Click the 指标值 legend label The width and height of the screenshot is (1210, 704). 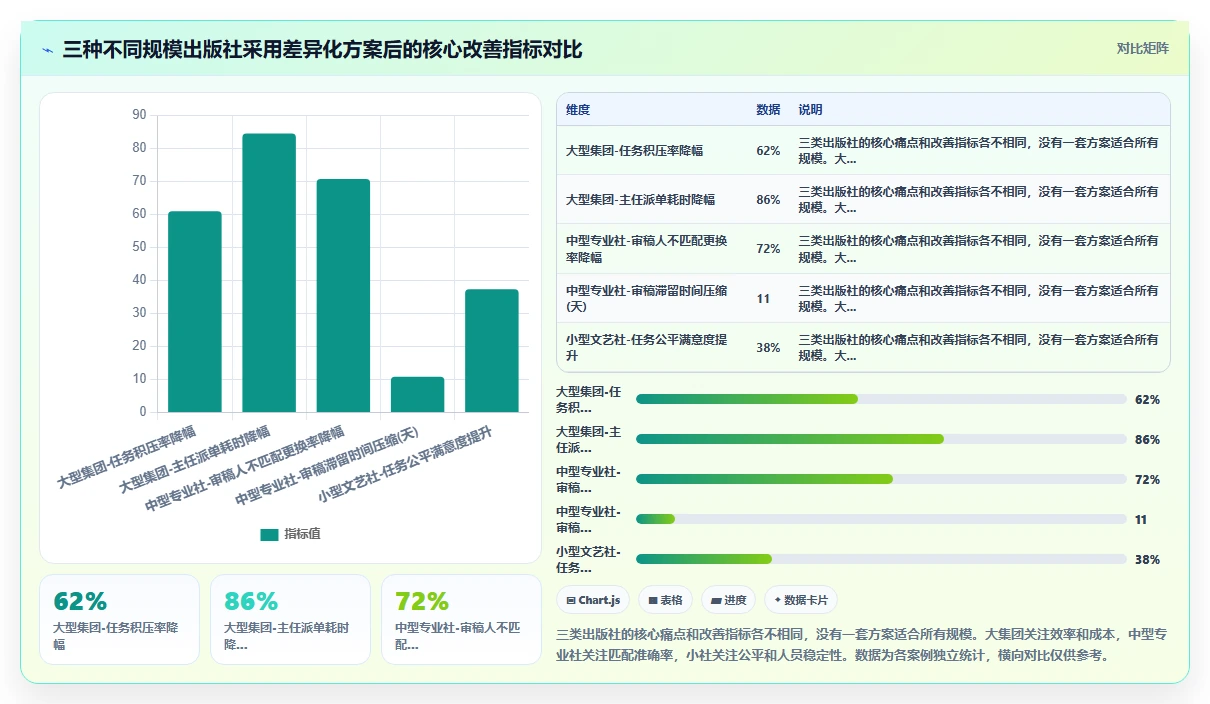click(x=302, y=534)
